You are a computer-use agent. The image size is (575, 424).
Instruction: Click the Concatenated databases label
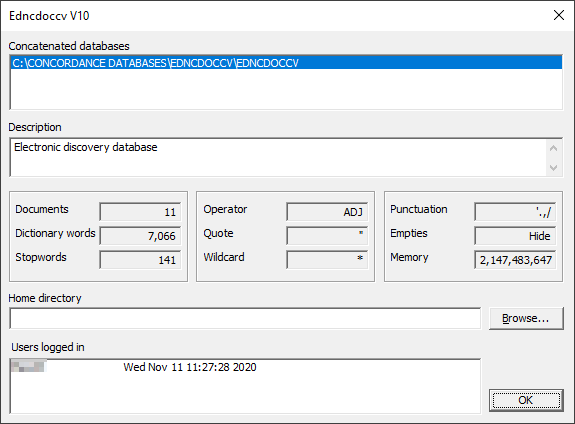point(69,46)
